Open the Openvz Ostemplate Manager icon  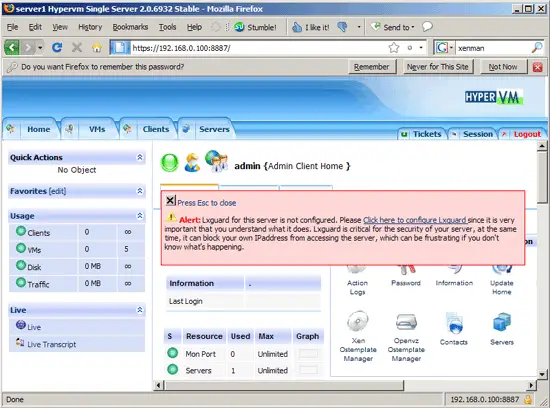point(406,321)
